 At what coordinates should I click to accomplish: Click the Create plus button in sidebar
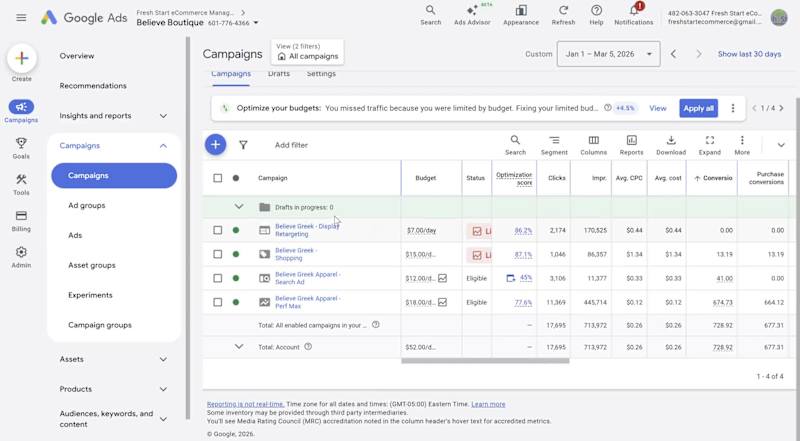tap(21, 58)
